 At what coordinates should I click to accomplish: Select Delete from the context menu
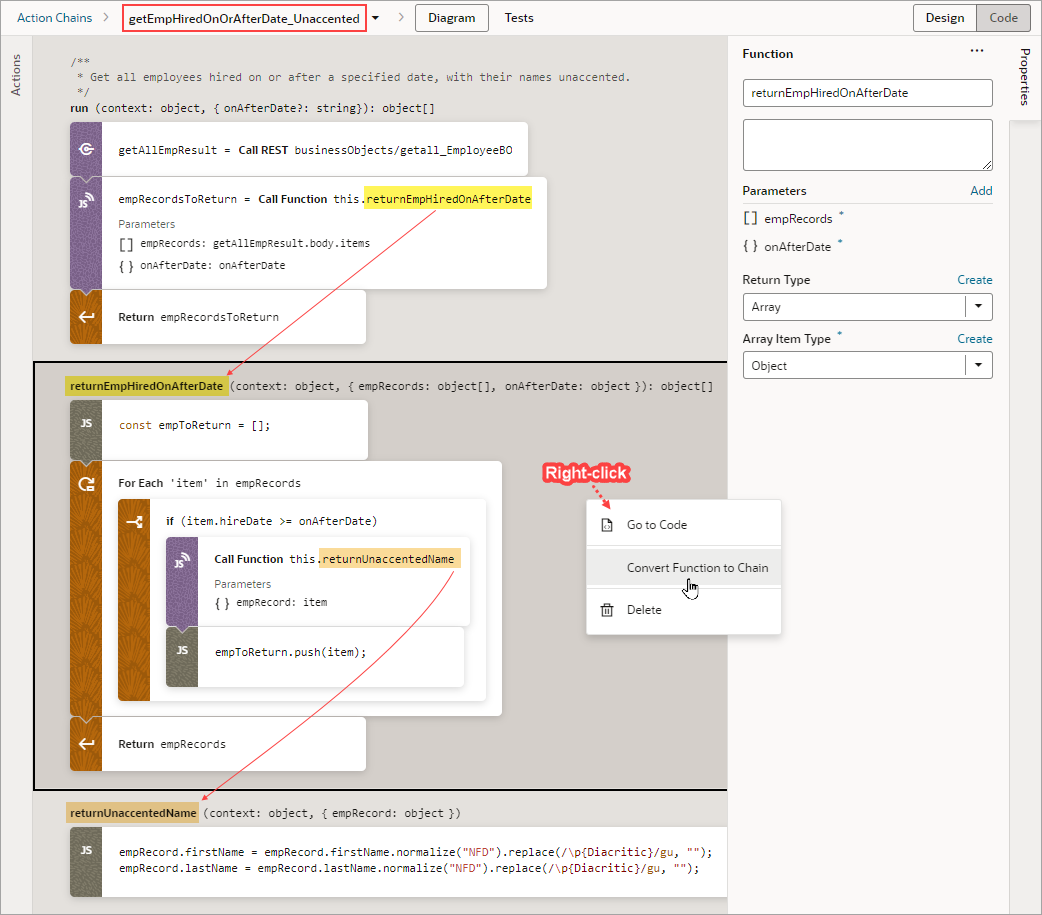coord(683,610)
